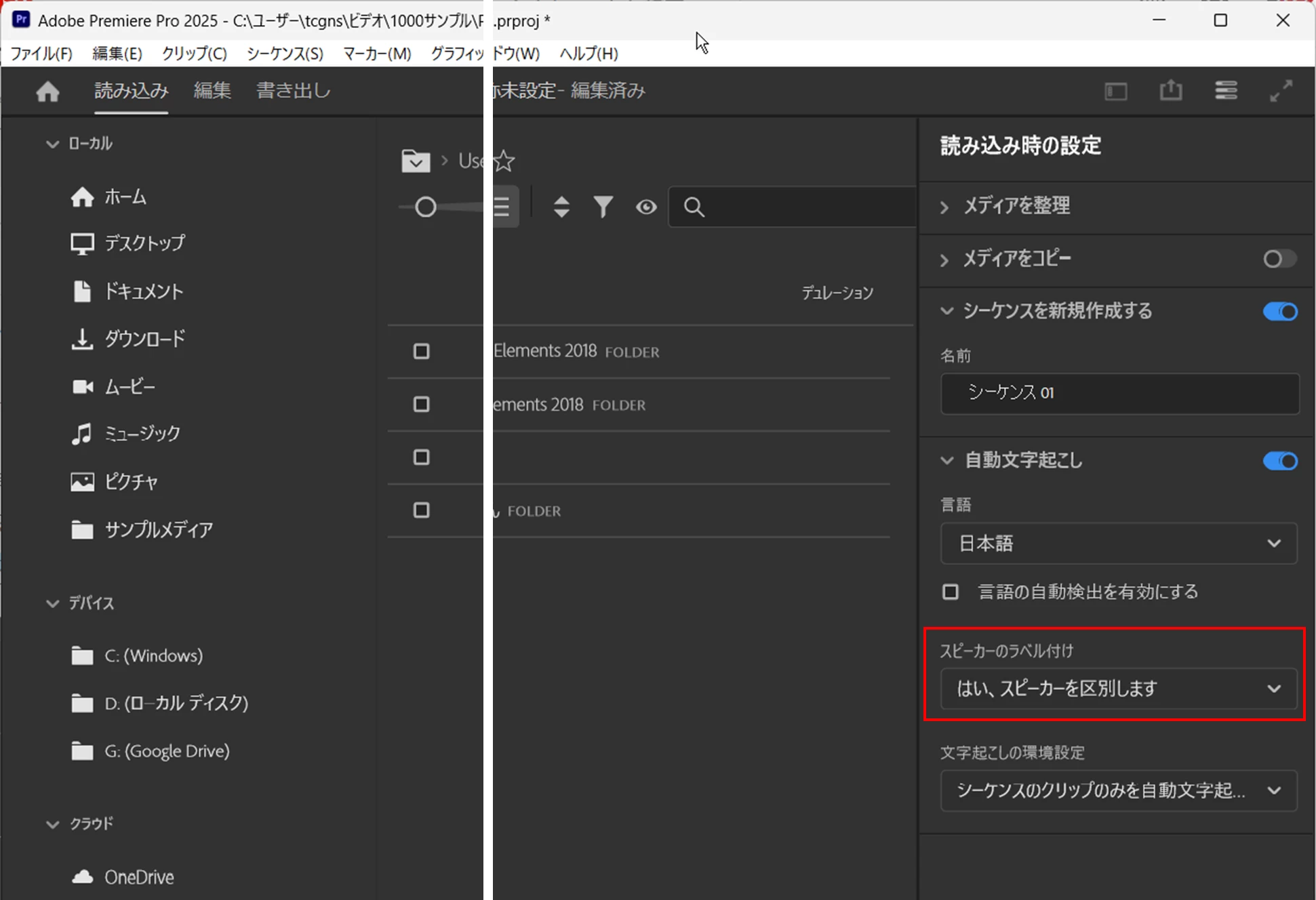Click the sort order arrows icon

tap(561, 207)
